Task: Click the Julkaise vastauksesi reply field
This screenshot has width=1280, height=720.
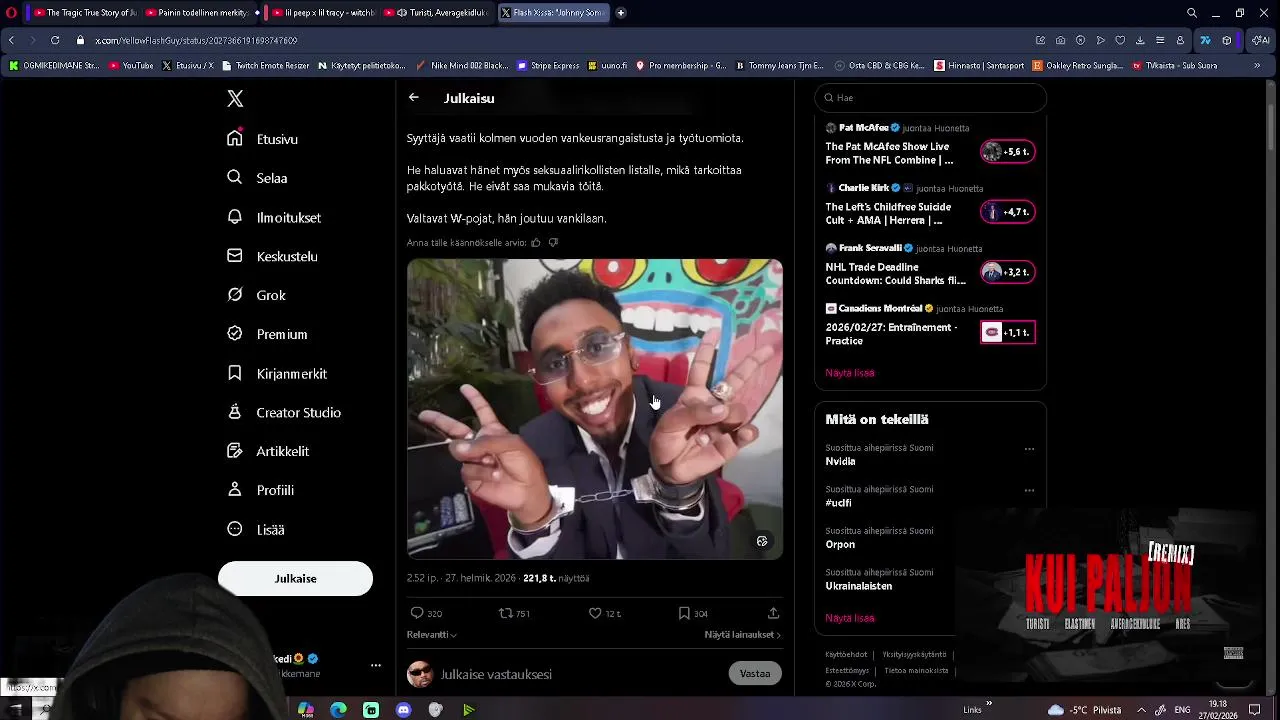Action: [x=580, y=674]
